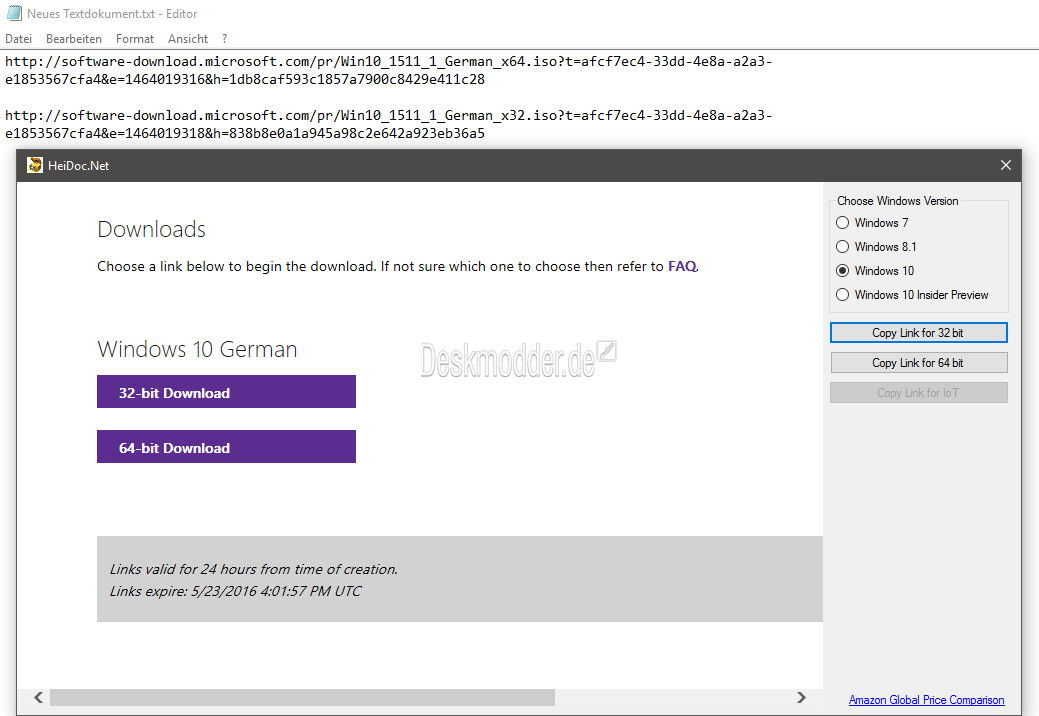Click Copy Link for 32 bit
Screen dimensions: 1039x716
click(x=918, y=332)
